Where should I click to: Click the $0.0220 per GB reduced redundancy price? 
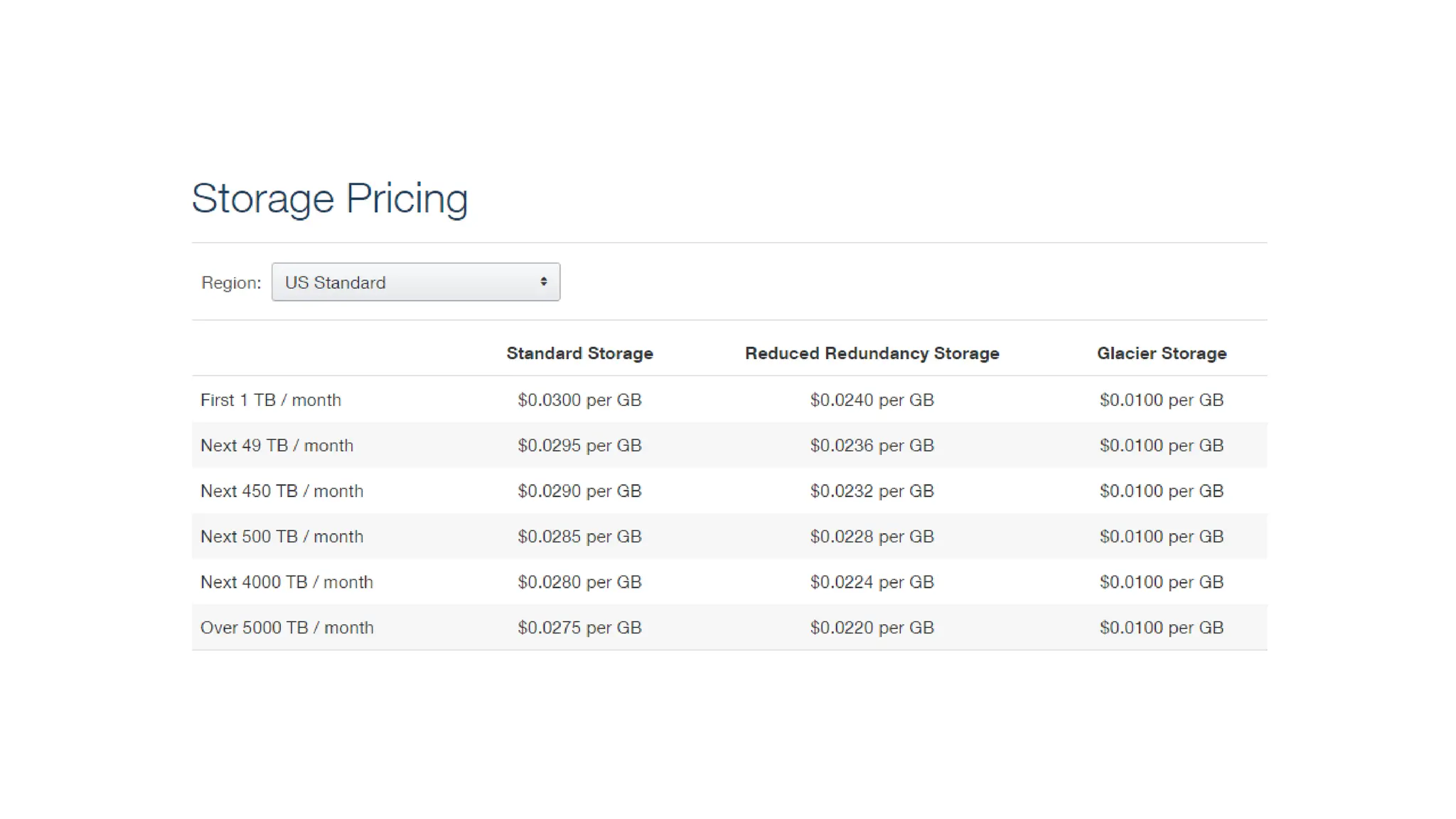tap(872, 628)
